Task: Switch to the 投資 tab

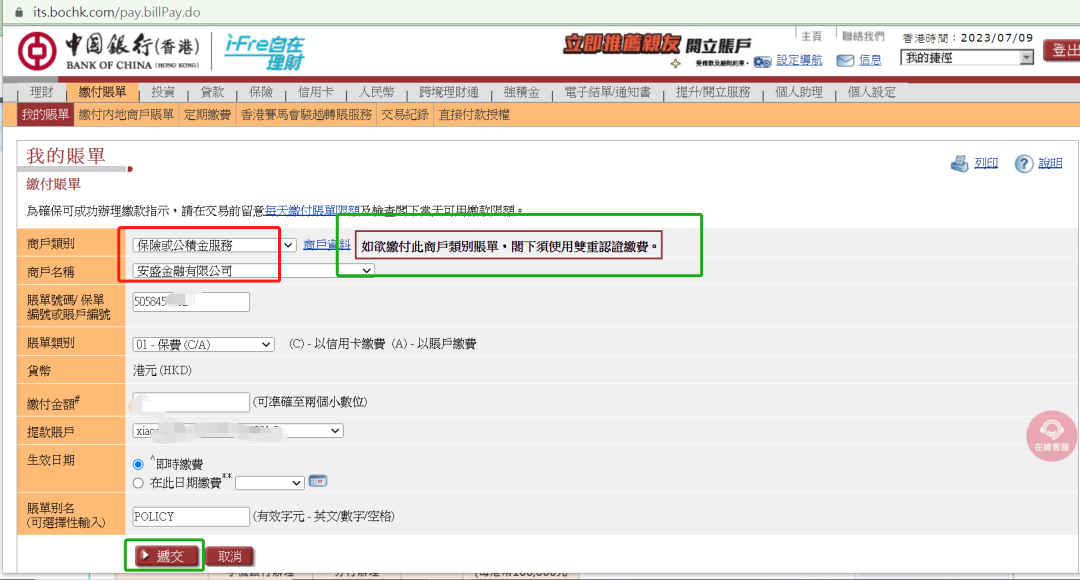Action: pos(163,92)
